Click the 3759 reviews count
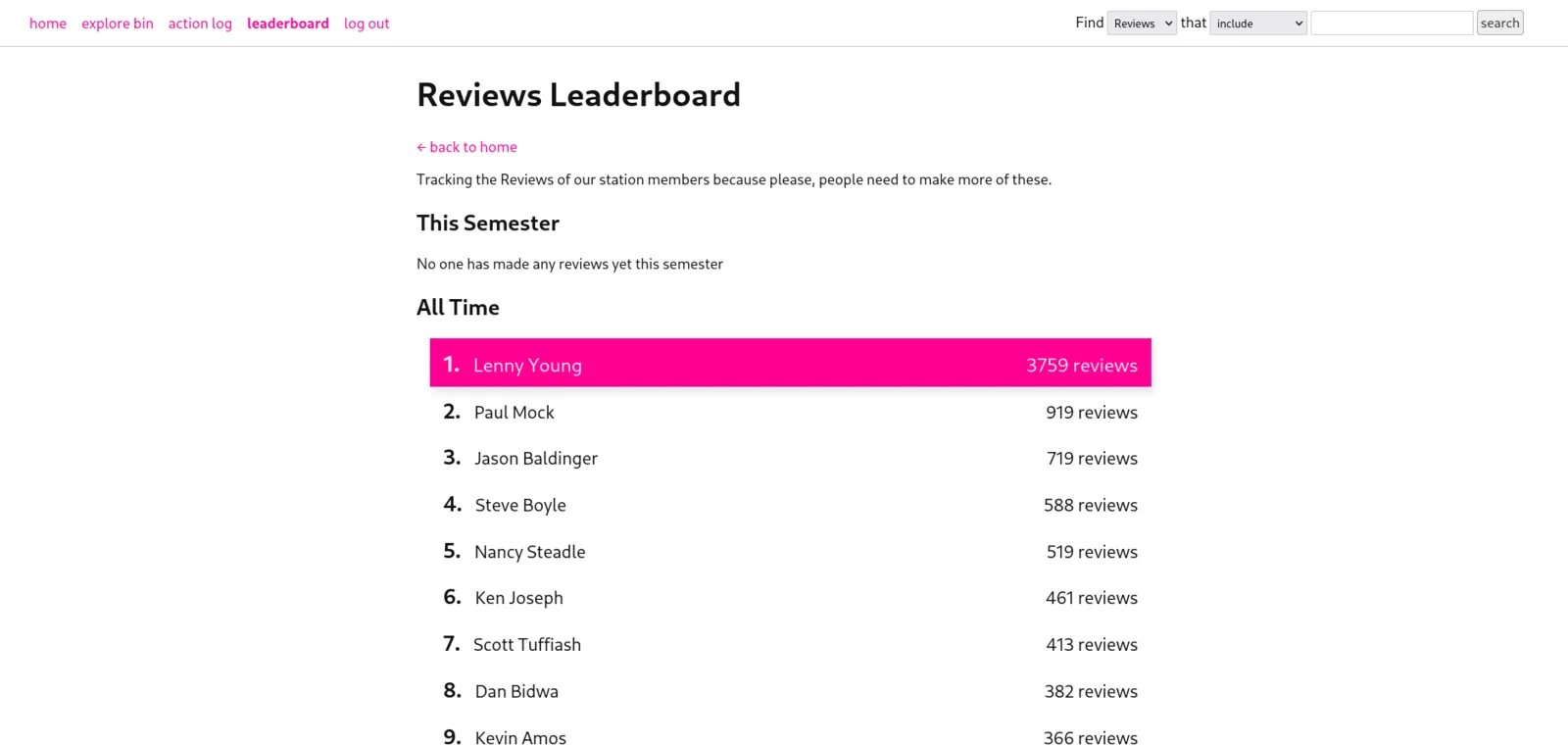Image resolution: width=1568 pixels, height=746 pixels. [x=1082, y=366]
